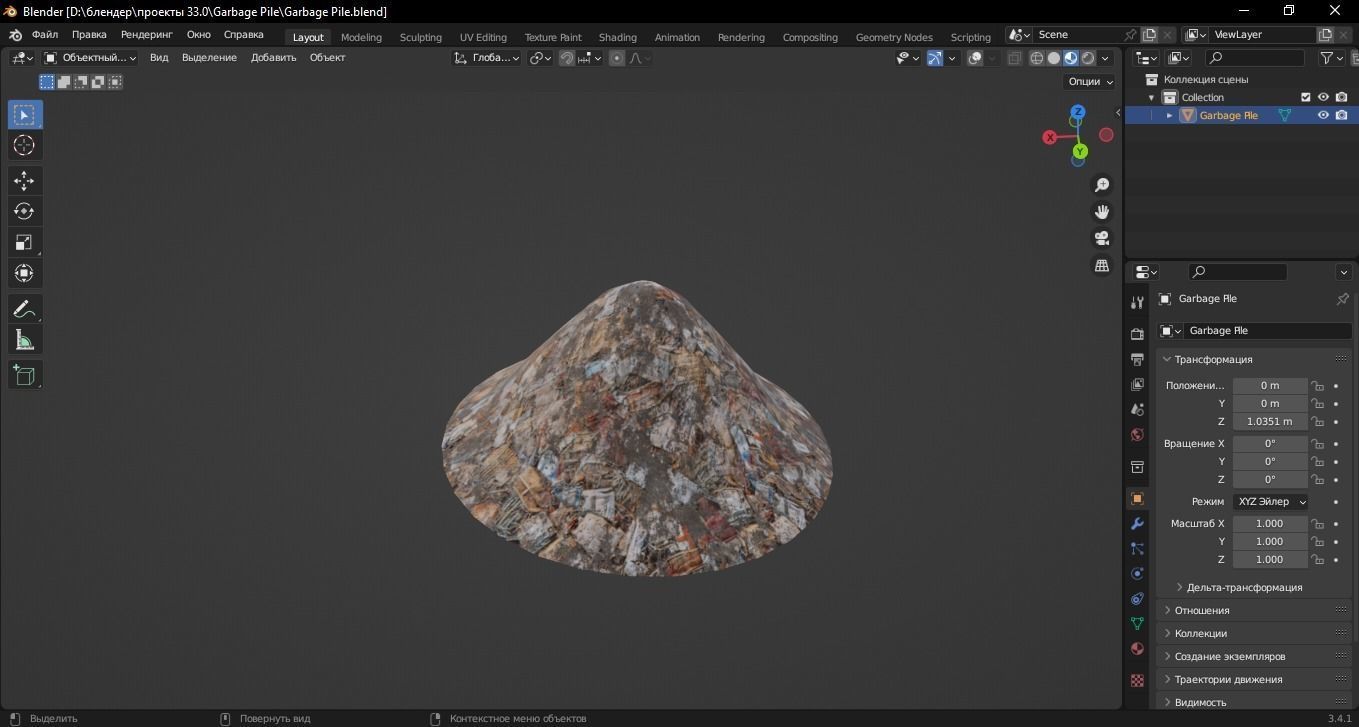This screenshot has height=727, width=1359.
Task: Select the Rotate tool
Action: [x=24, y=211]
